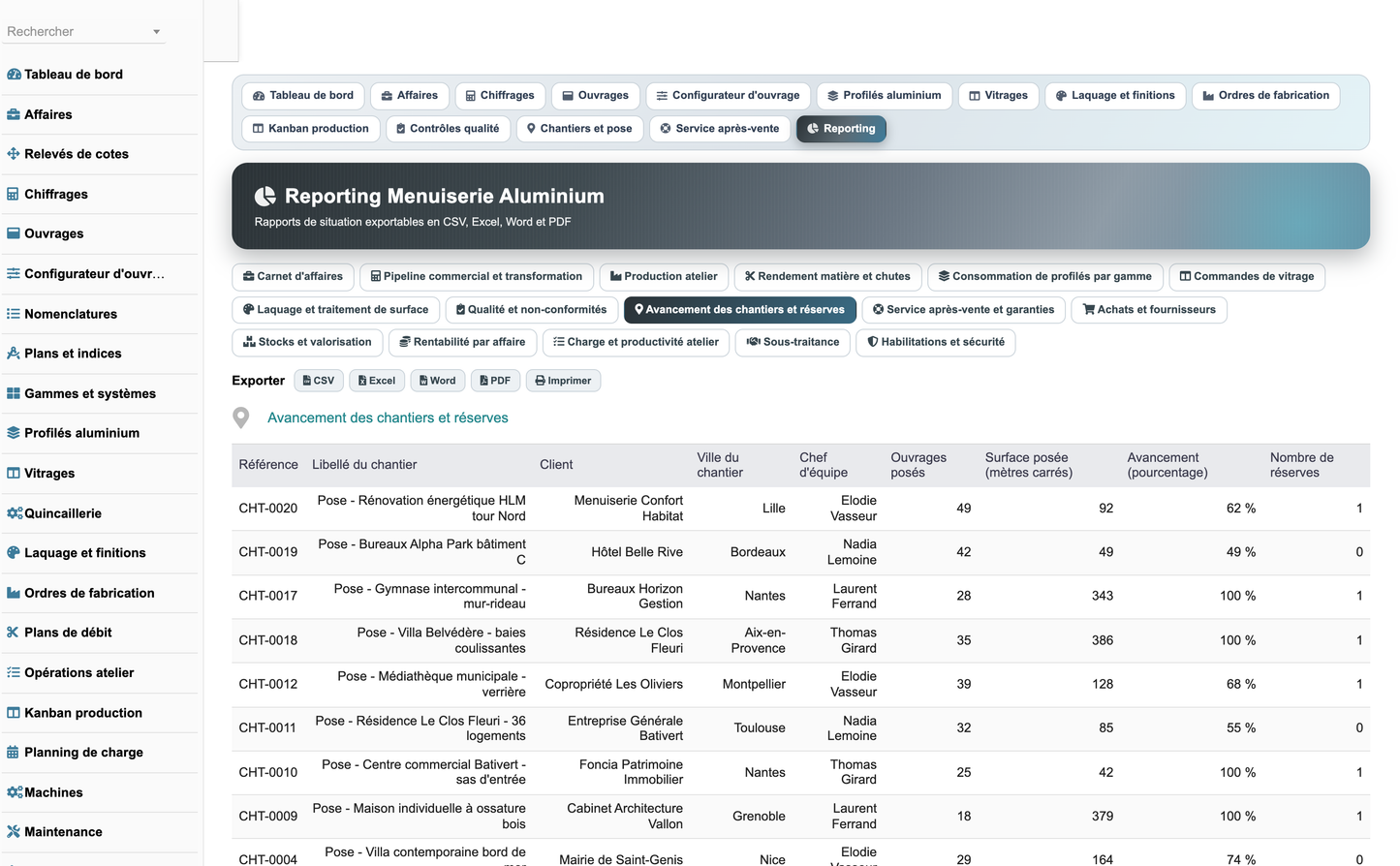Viewport: 1400px width, 866px height.
Task: Select the Production atelier report
Action: pyautogui.click(x=664, y=277)
